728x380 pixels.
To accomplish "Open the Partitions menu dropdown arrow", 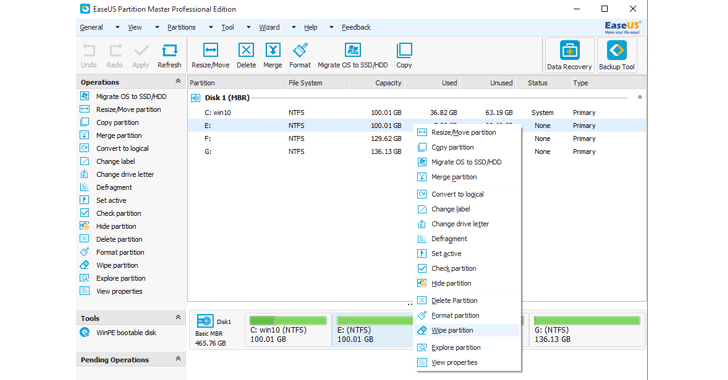I will [211, 27].
